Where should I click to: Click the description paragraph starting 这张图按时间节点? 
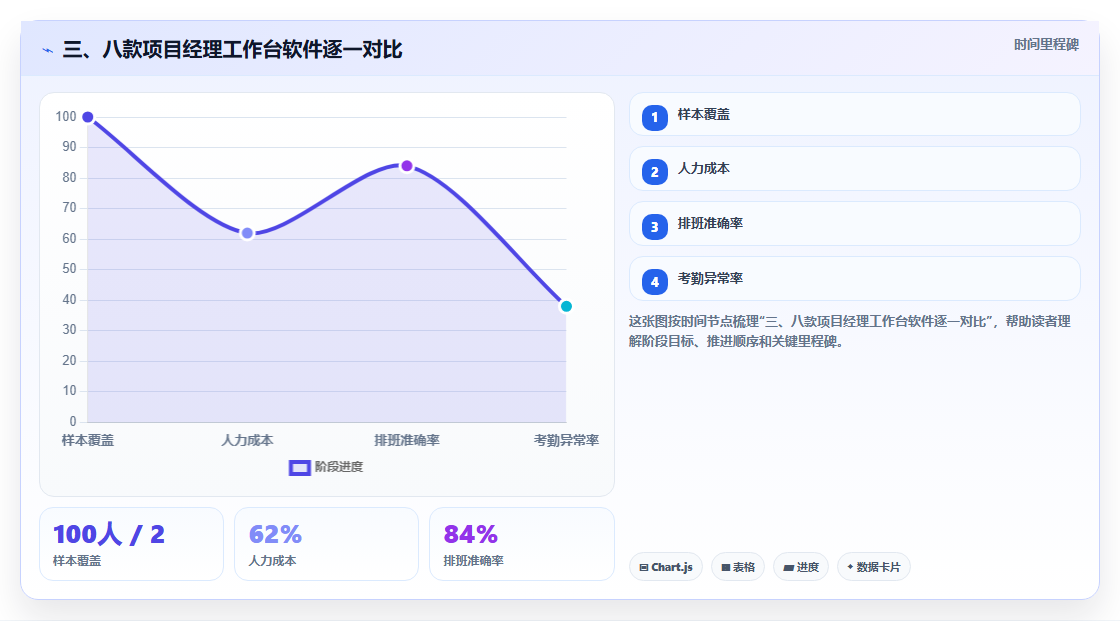pyautogui.click(x=849, y=331)
